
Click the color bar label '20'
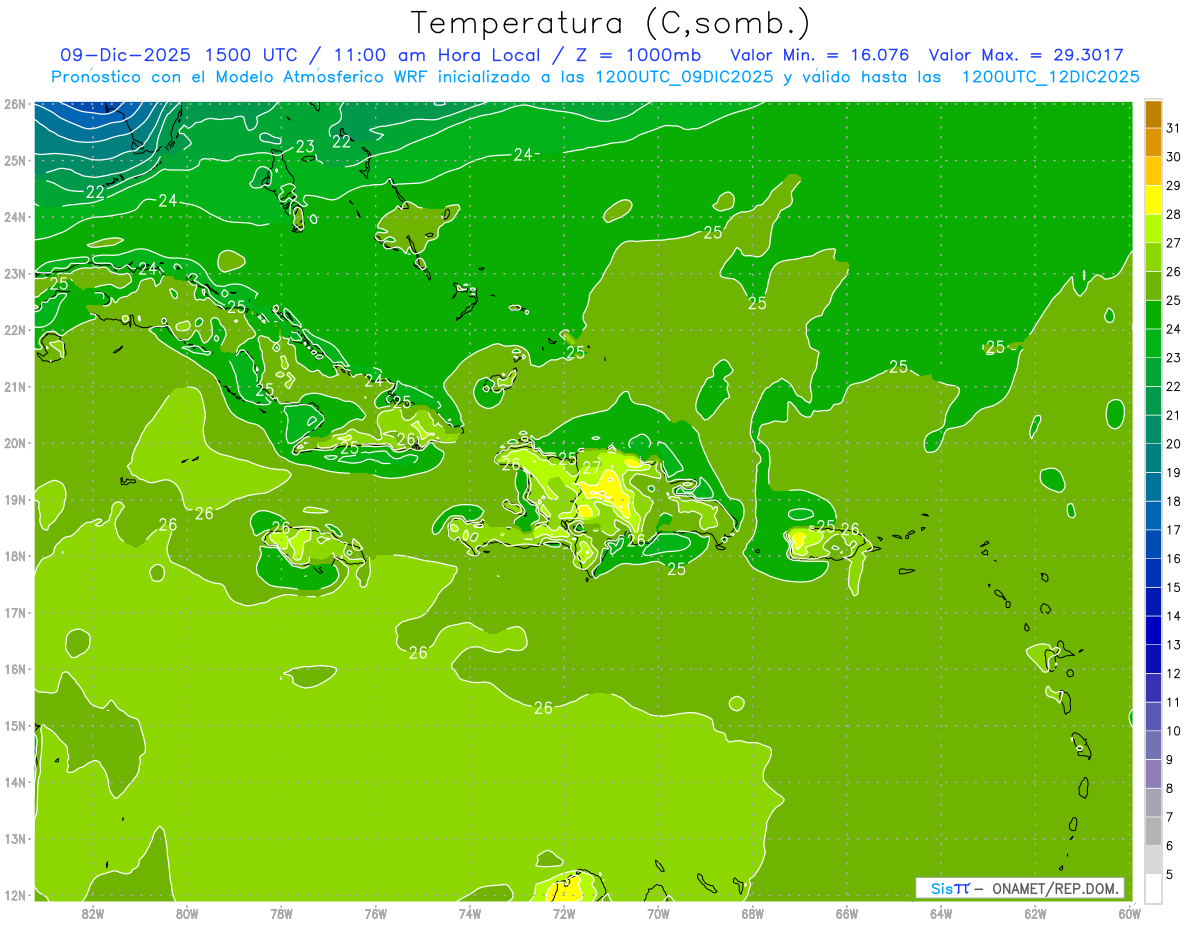pos(1174,444)
